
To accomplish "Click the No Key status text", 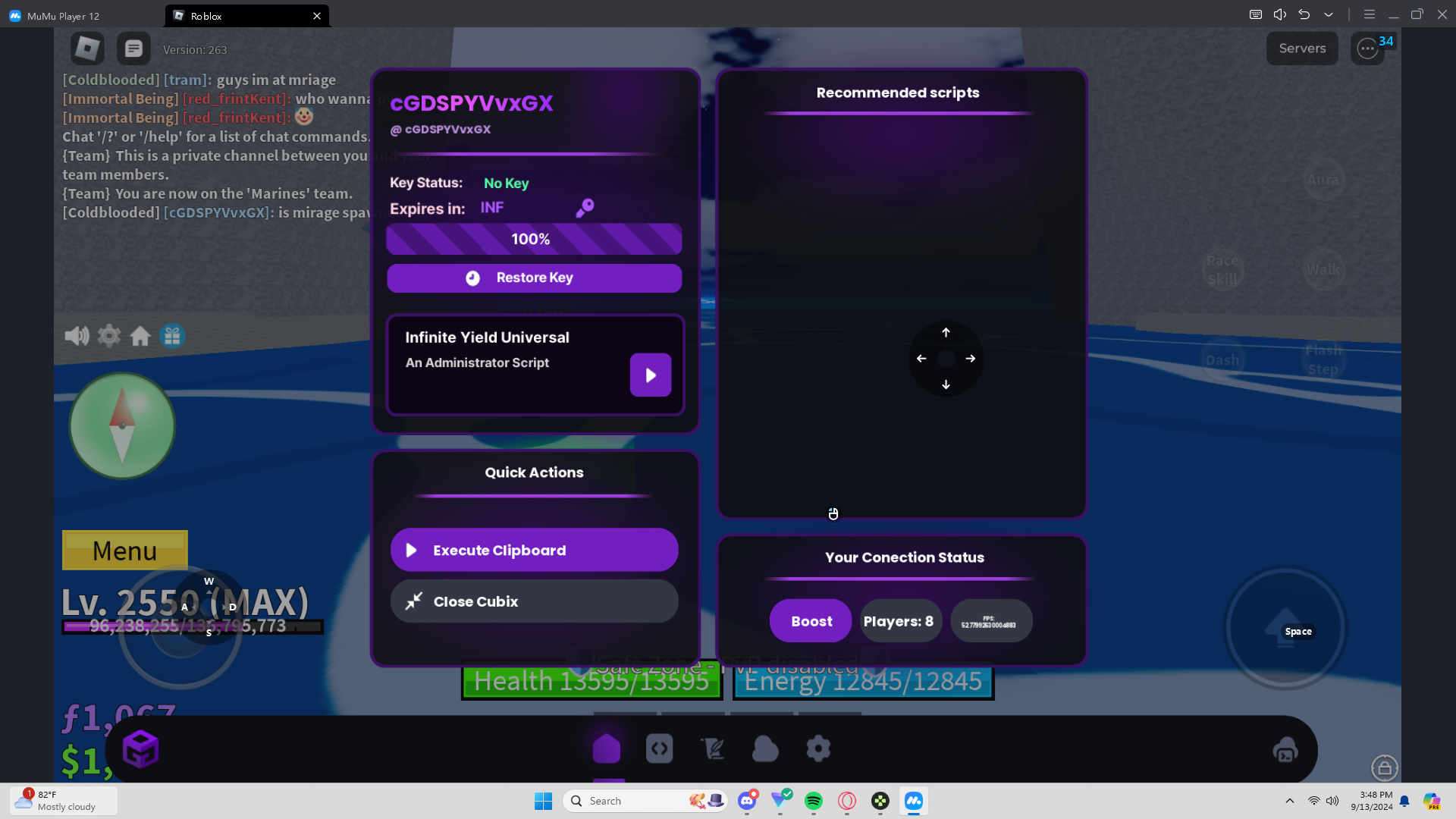I will (507, 184).
